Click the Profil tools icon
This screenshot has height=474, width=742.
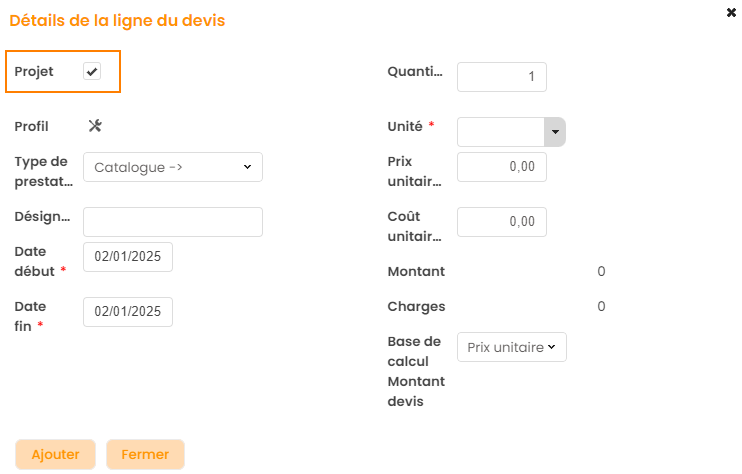click(x=95, y=125)
